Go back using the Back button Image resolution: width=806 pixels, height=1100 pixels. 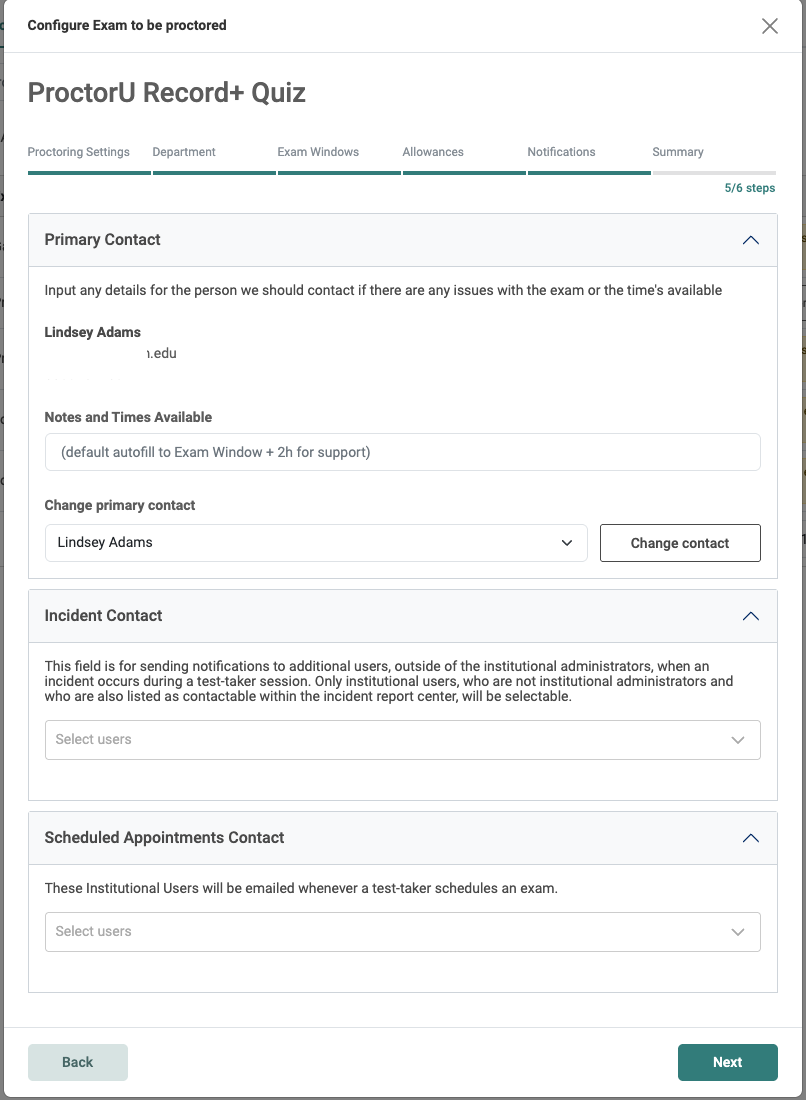77,1062
